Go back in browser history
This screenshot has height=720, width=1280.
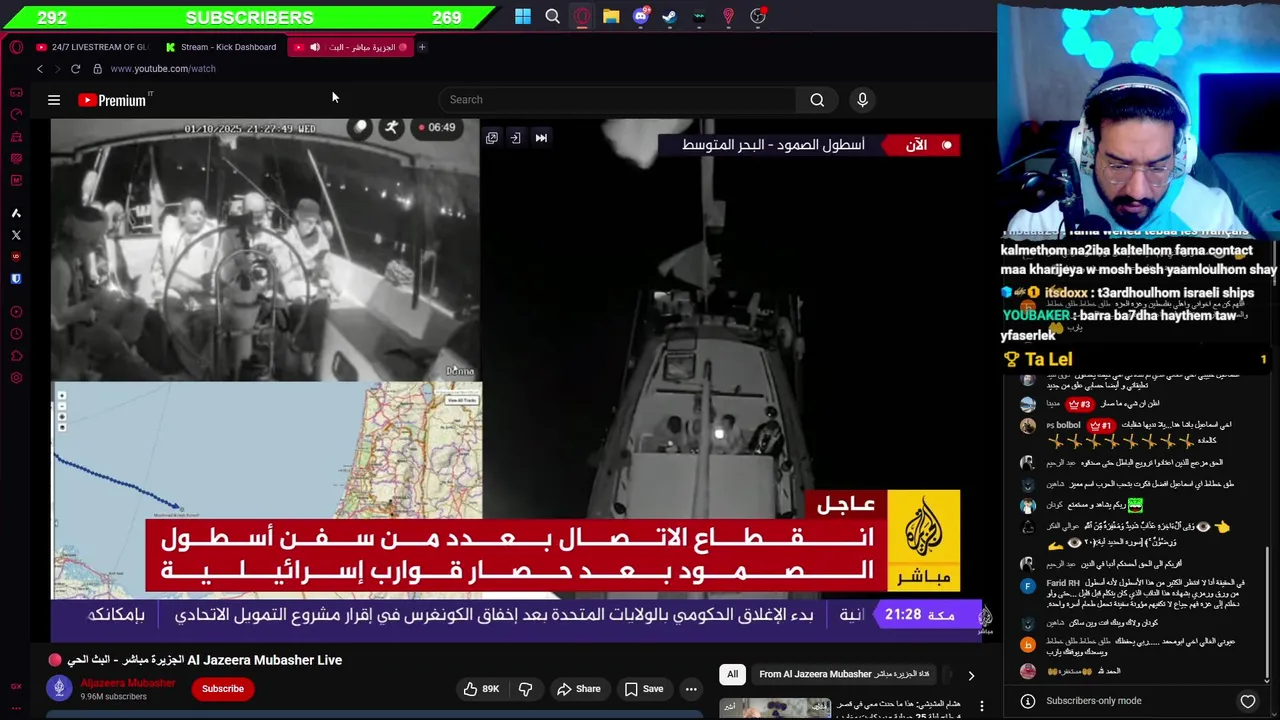point(40,69)
